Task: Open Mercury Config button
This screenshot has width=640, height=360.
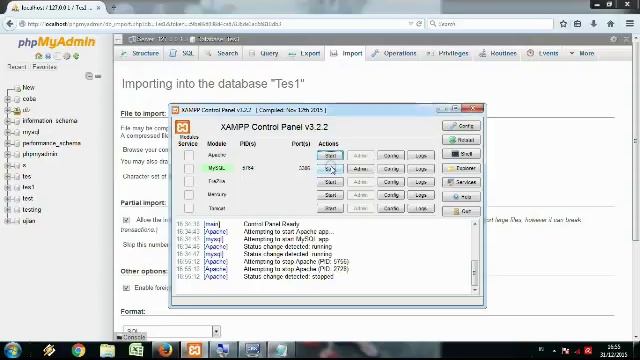Action: pyautogui.click(x=391, y=195)
